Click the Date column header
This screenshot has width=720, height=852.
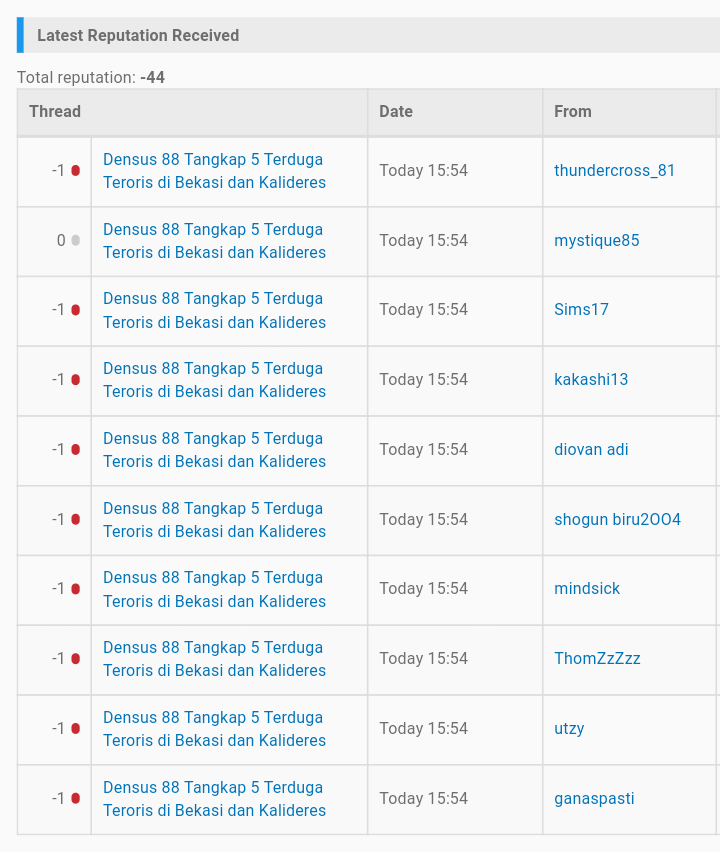(396, 112)
